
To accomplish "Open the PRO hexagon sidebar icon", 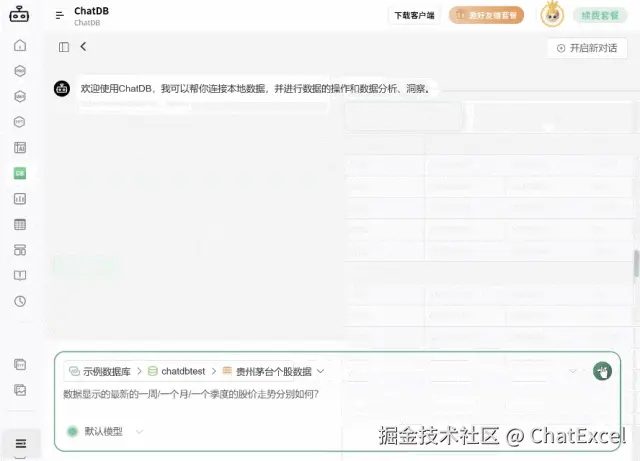I will point(20,71).
